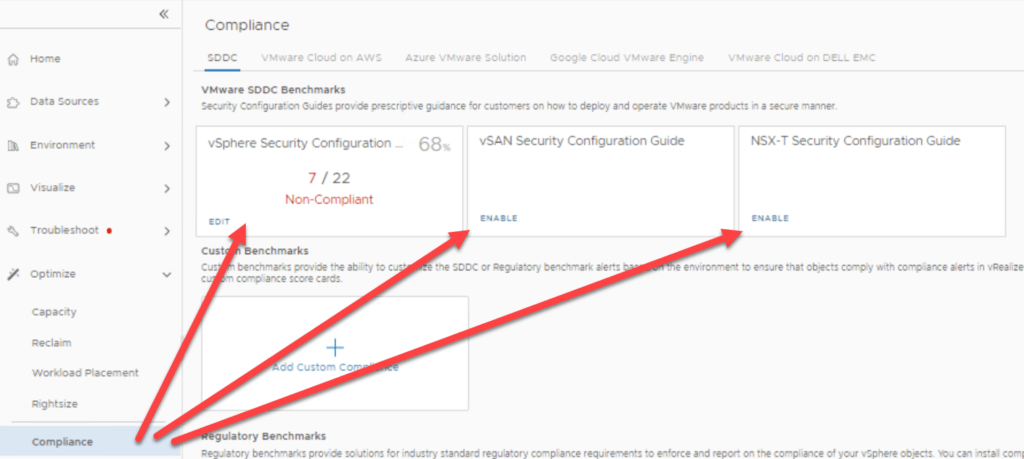Click the Data Sources icon
Image resolution: width=1024 pixels, height=459 pixels.
click(x=12, y=103)
